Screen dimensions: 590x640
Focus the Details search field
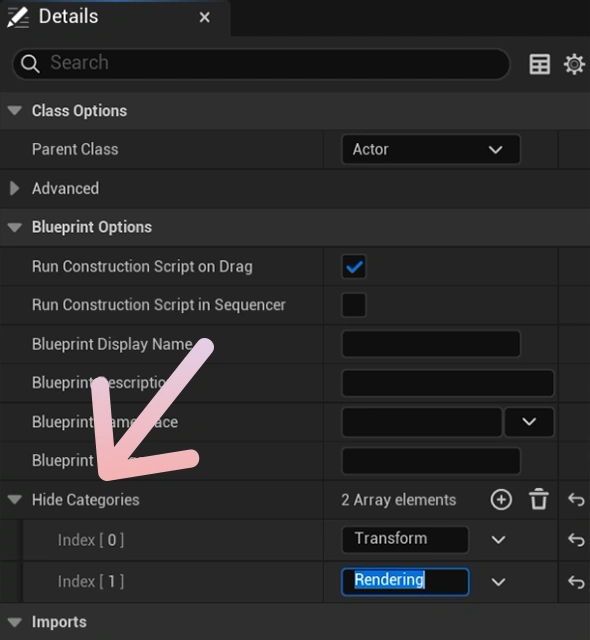pos(261,63)
